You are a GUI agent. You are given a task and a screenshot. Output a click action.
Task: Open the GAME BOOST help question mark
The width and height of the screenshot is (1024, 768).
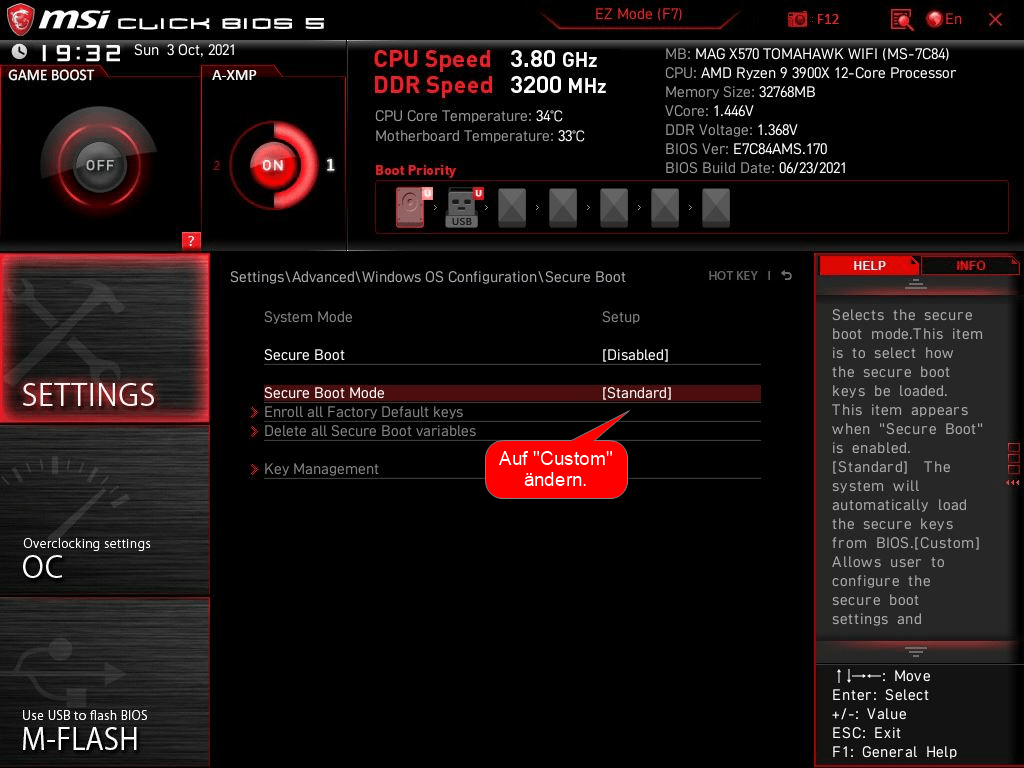(x=191, y=240)
